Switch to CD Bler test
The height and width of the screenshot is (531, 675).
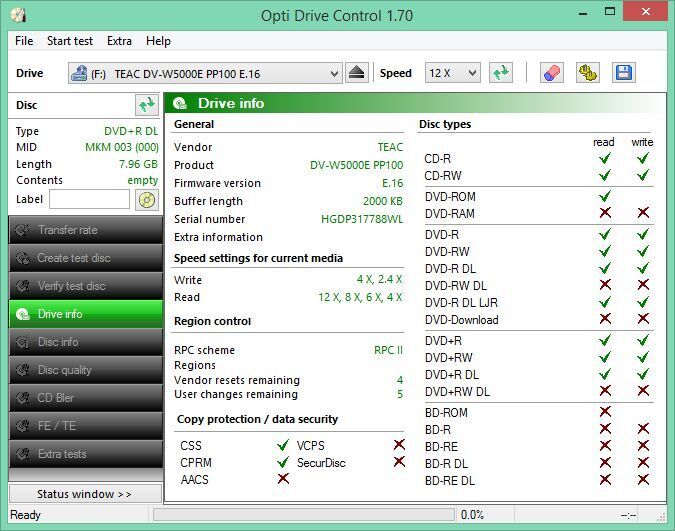point(86,398)
